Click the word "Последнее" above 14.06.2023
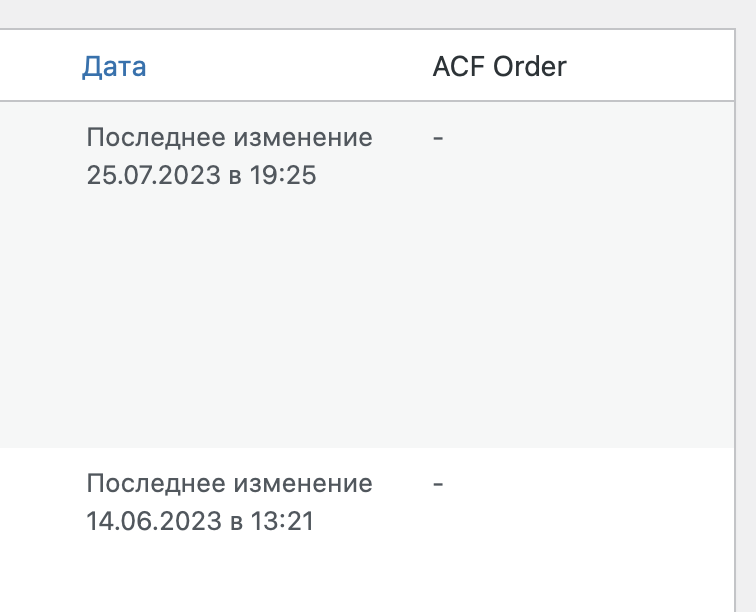Viewport: 756px width, 612px height. (155, 484)
